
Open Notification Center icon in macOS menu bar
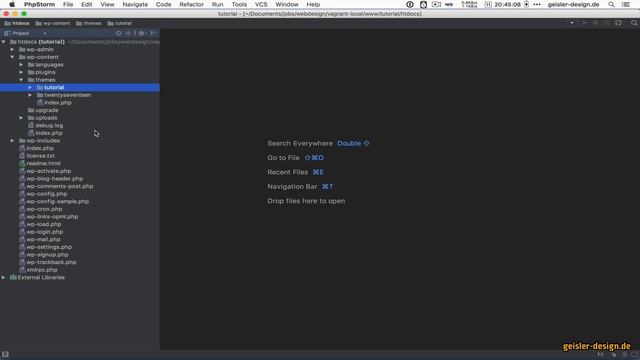[x=626, y=4]
